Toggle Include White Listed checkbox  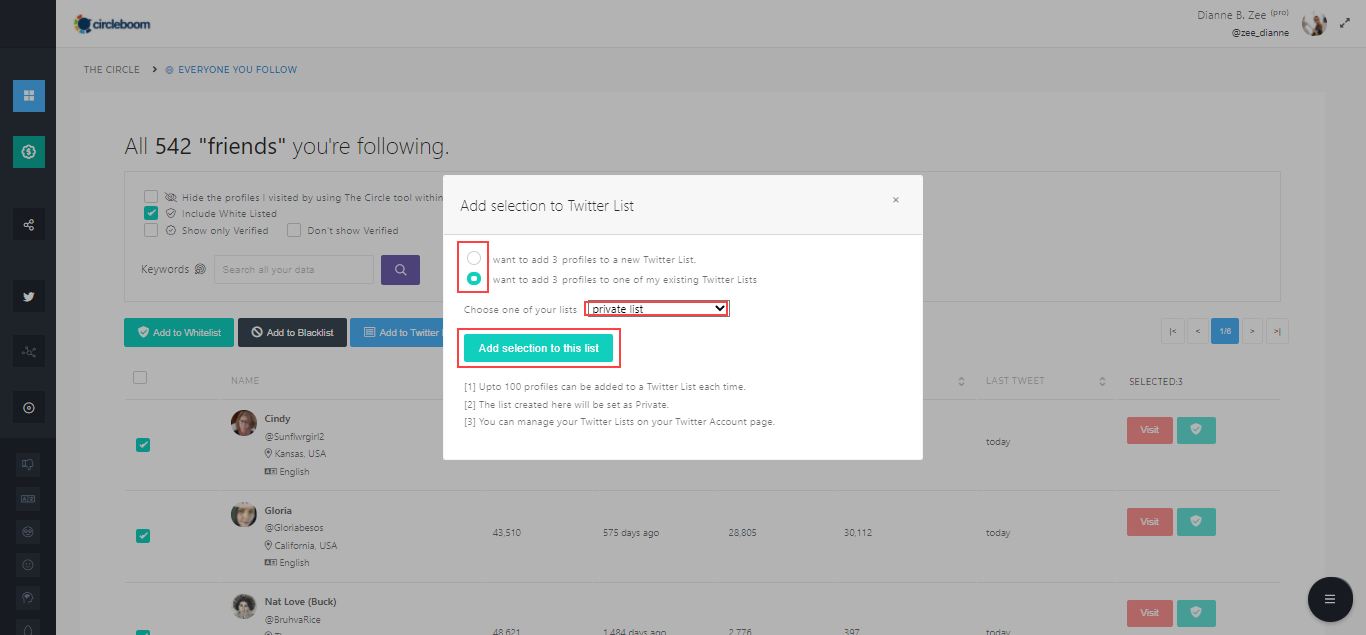151,213
